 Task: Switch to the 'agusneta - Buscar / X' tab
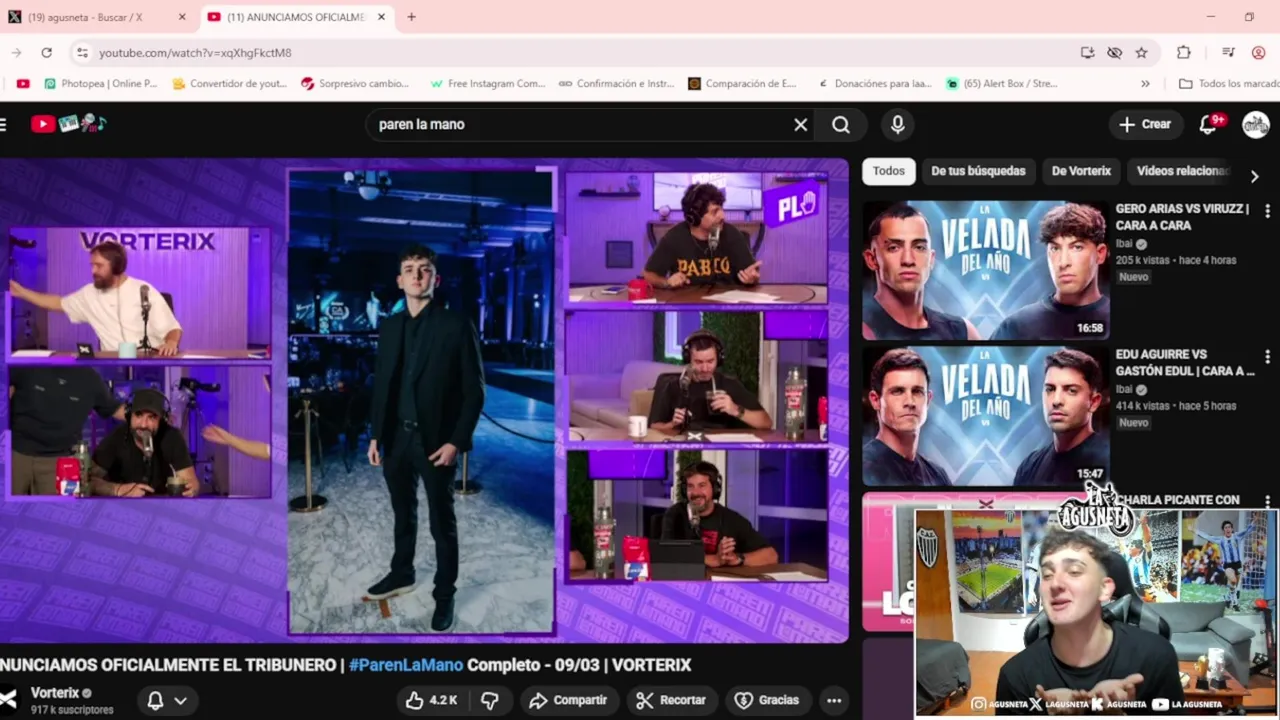(98, 17)
